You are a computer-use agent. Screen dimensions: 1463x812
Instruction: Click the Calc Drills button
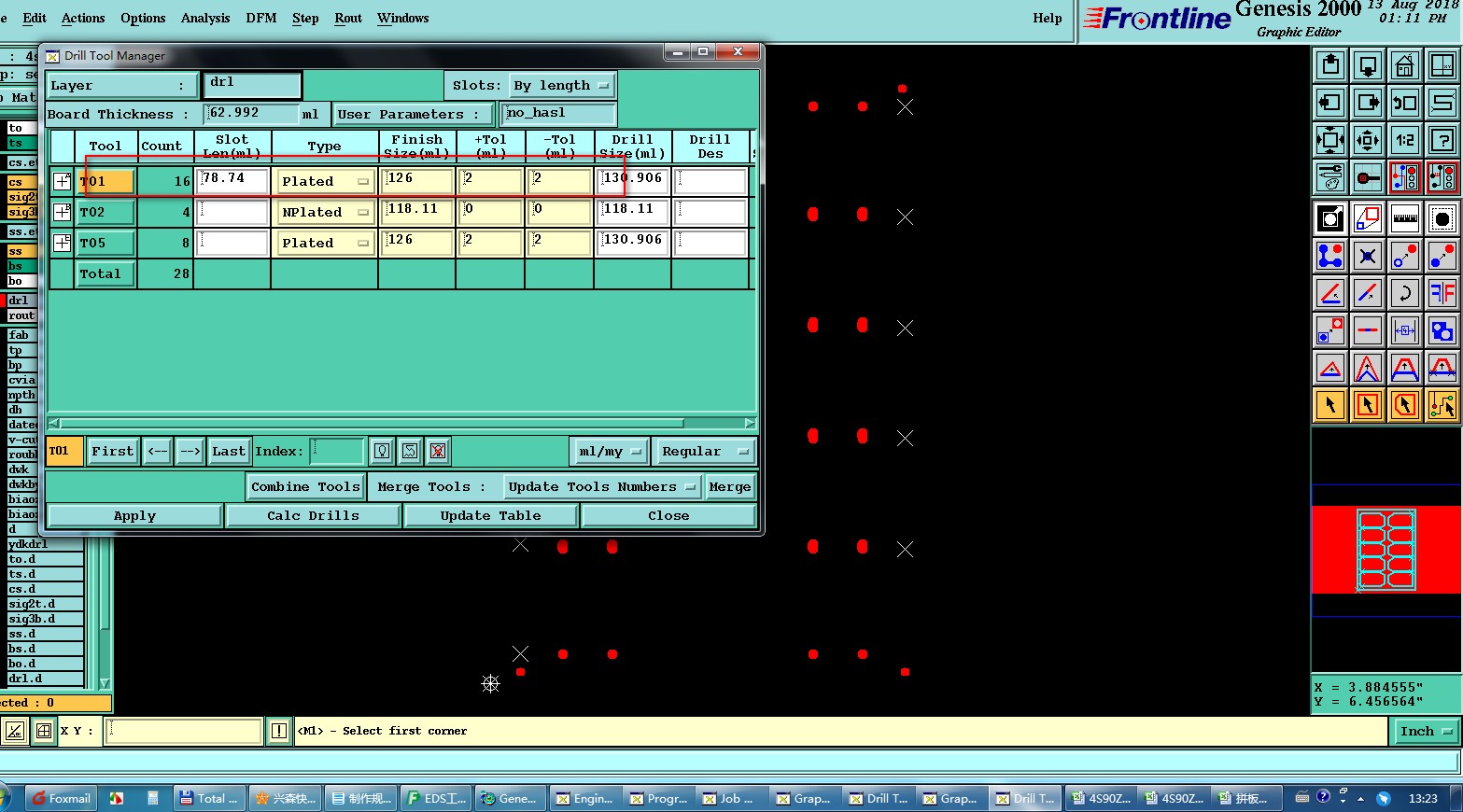tap(313, 516)
